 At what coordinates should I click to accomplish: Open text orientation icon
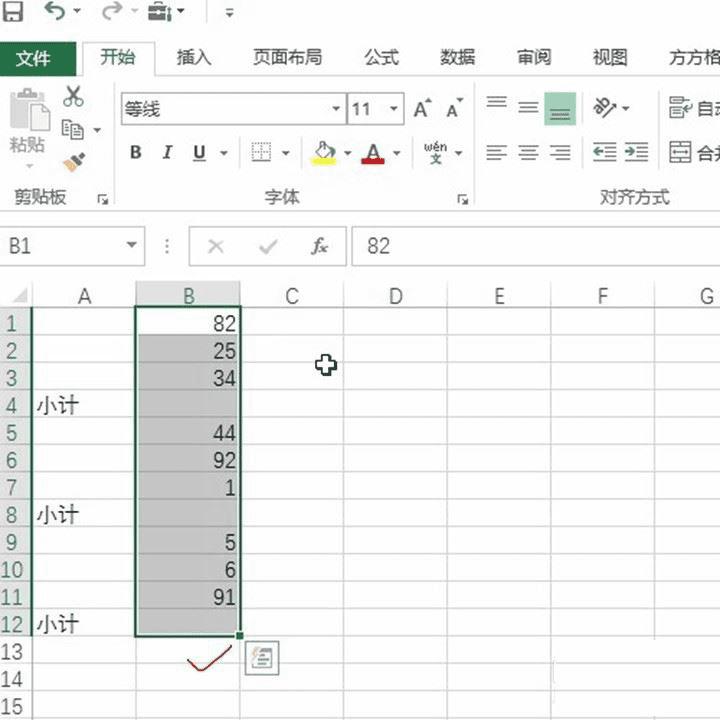click(605, 107)
